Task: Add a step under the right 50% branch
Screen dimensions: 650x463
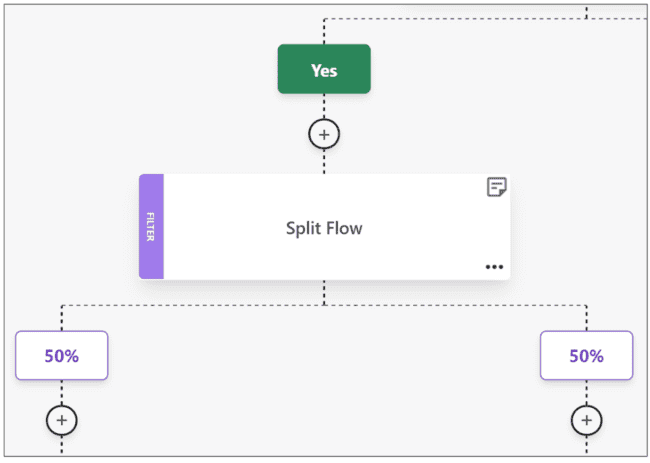Action: pyautogui.click(x=586, y=420)
